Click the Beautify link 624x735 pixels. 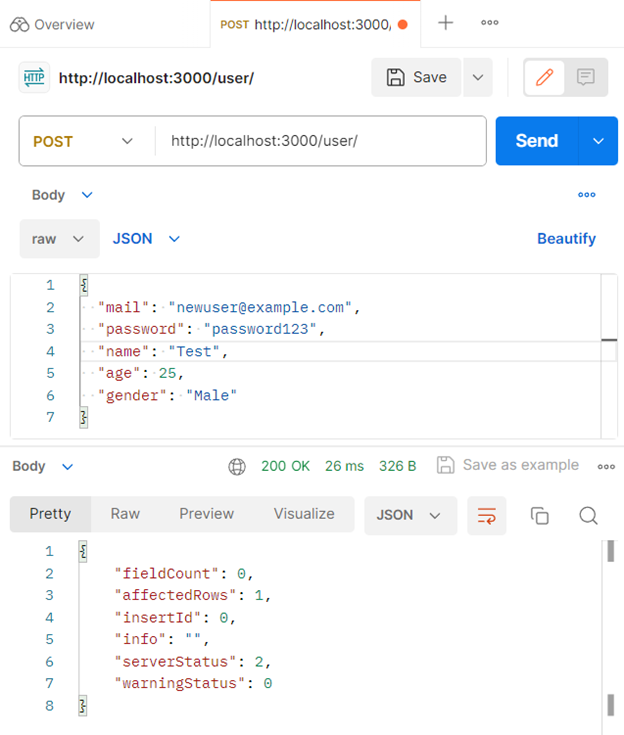566,239
